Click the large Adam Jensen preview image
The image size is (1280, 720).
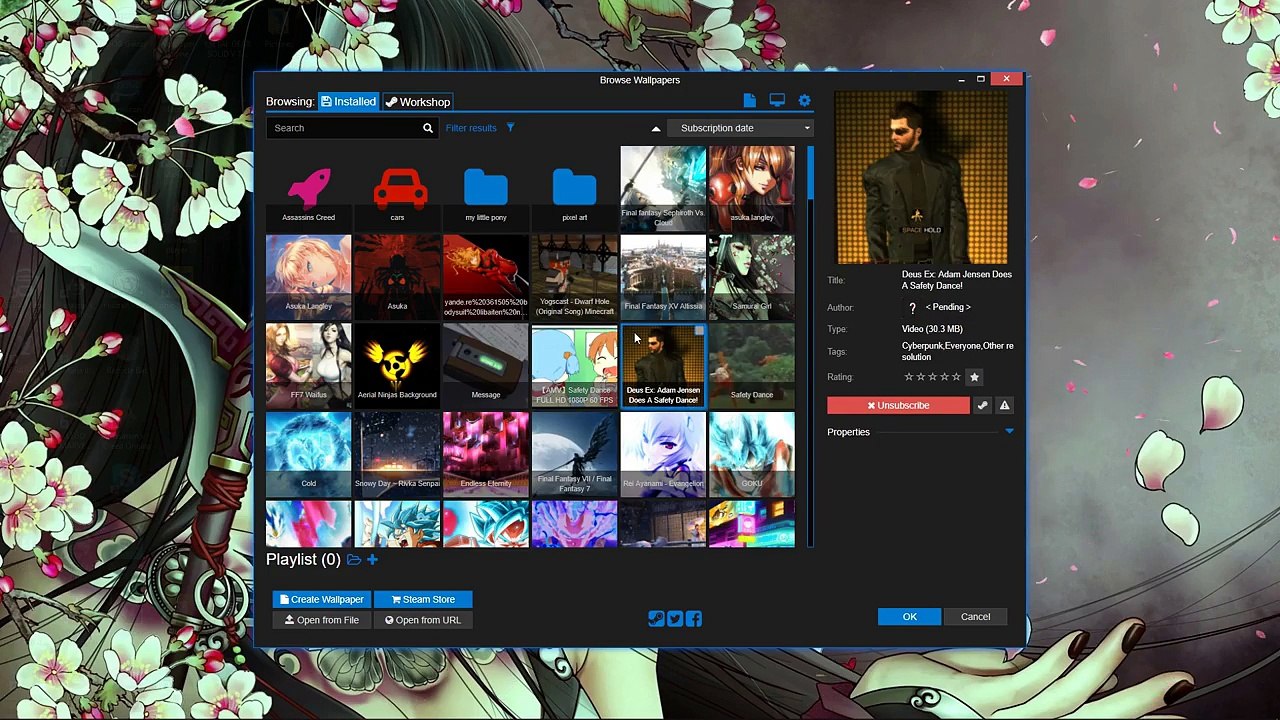921,177
